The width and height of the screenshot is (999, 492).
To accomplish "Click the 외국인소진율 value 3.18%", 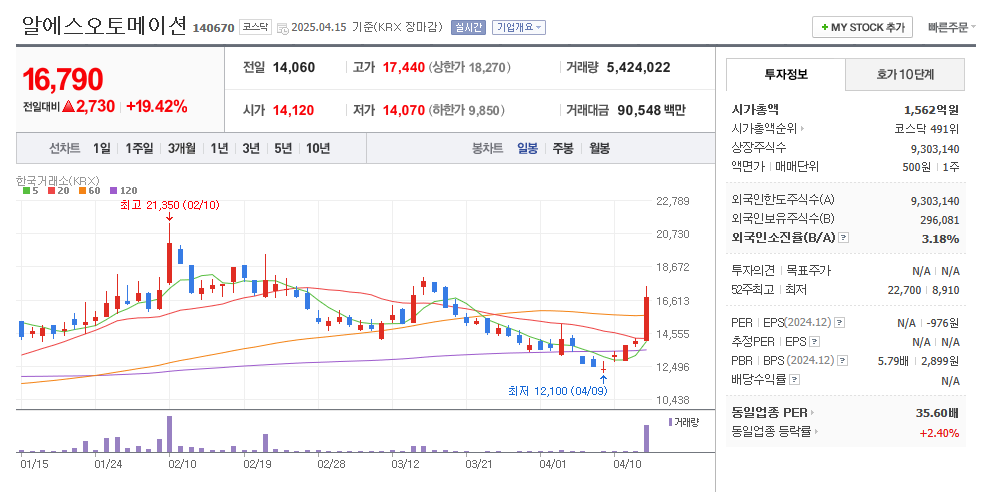I will [940, 239].
